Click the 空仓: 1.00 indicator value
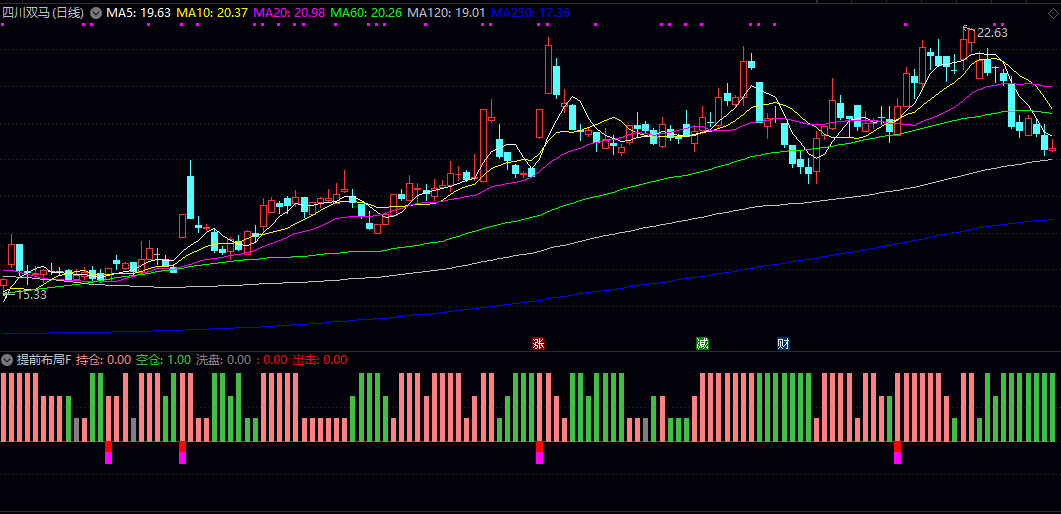 163,360
